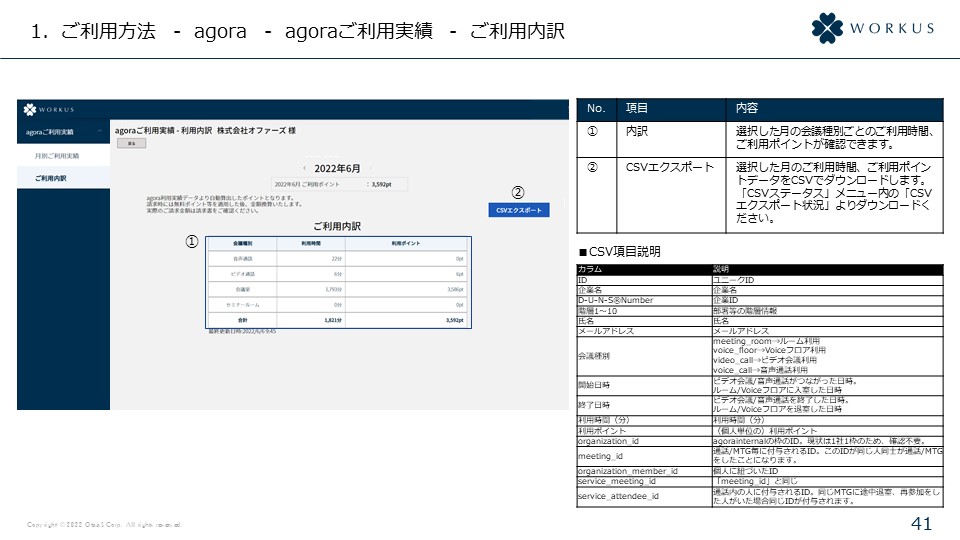Go to the month before 2022年6月
The image size is (960, 540).
point(305,168)
